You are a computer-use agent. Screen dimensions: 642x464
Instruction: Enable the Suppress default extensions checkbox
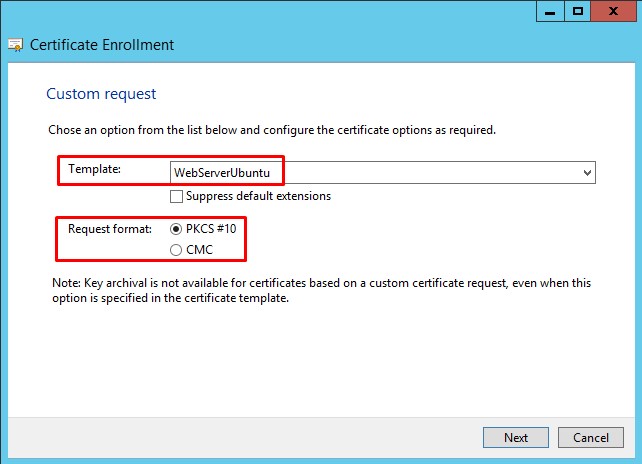point(177,196)
